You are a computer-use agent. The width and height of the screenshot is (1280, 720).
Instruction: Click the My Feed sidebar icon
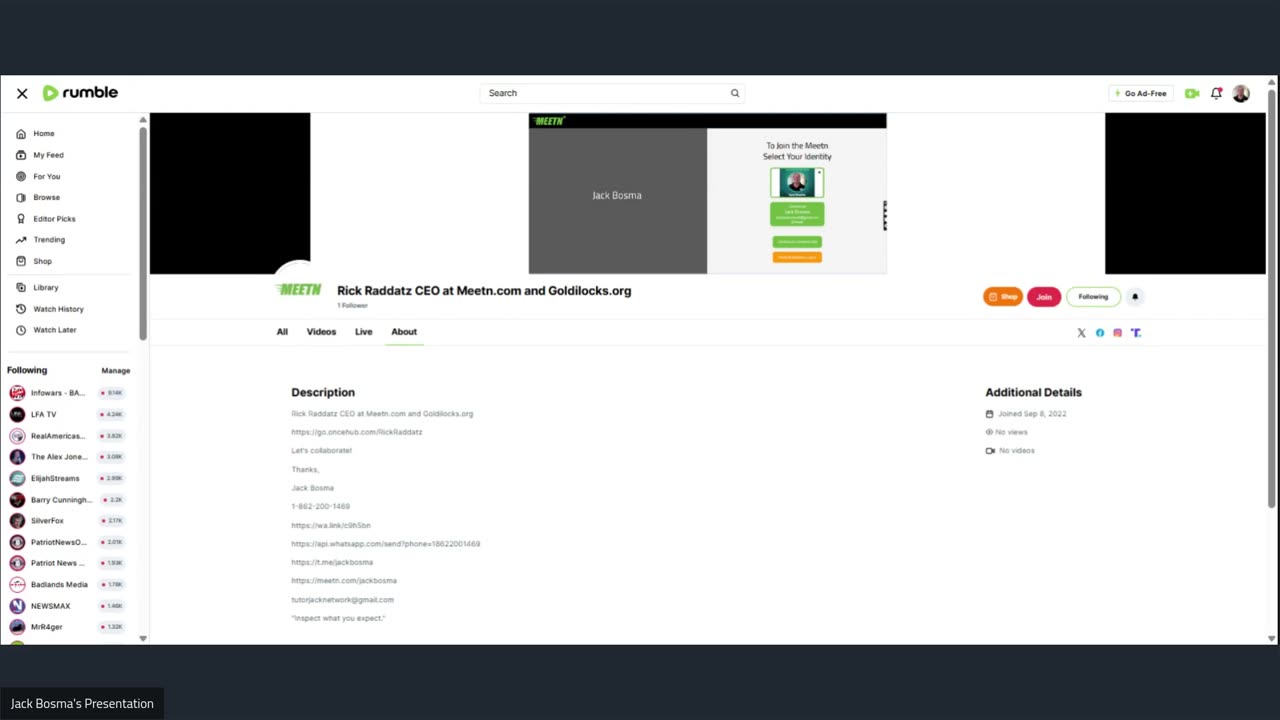[x=21, y=155]
